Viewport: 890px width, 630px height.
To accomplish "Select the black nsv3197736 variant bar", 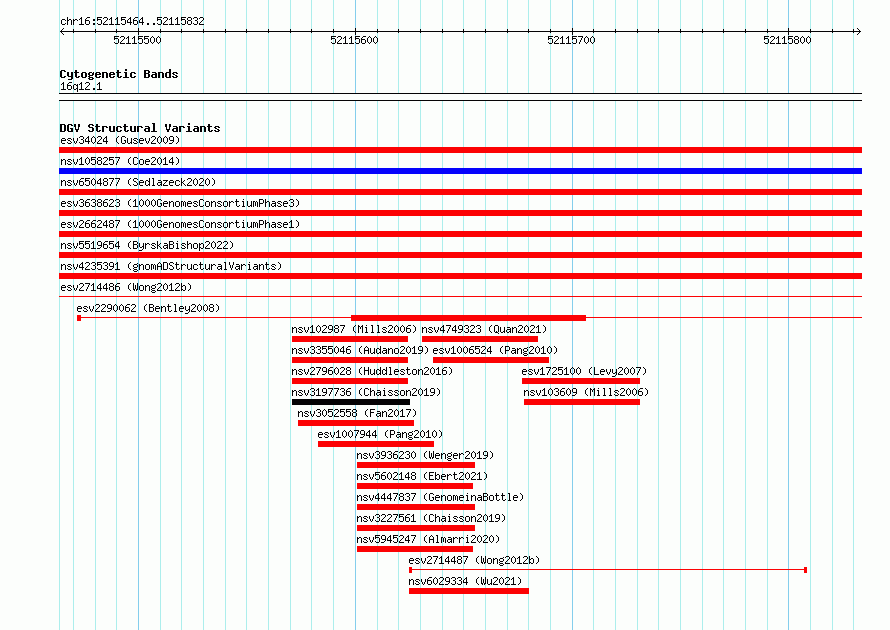I will click(x=351, y=402).
